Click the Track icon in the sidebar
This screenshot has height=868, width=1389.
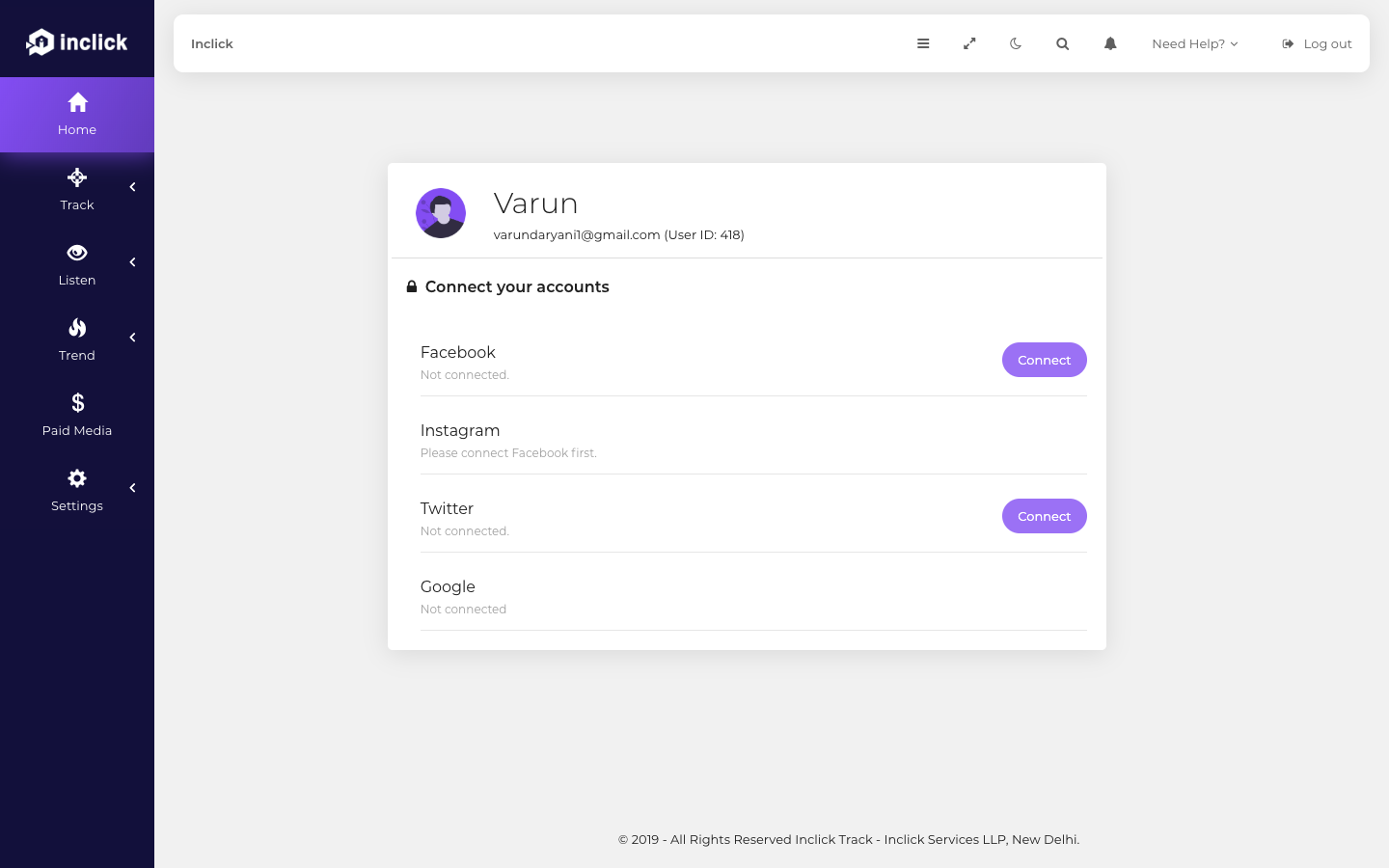coord(77,177)
